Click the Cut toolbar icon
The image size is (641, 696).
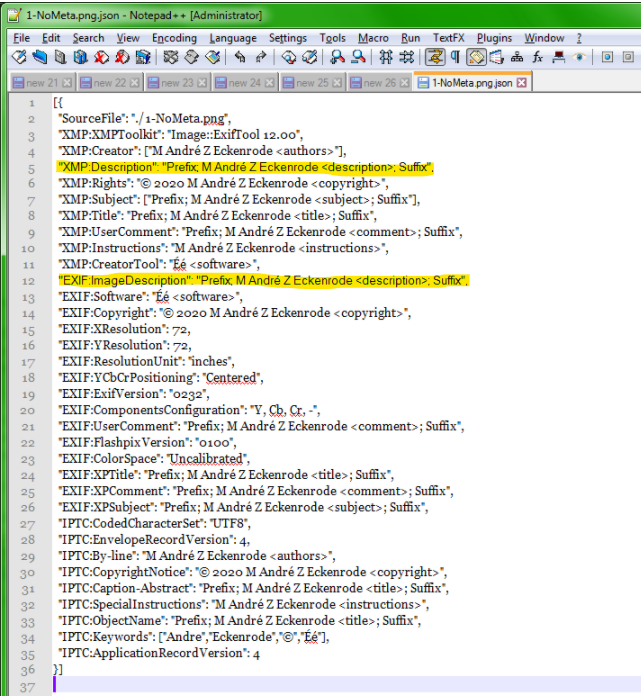coord(171,57)
